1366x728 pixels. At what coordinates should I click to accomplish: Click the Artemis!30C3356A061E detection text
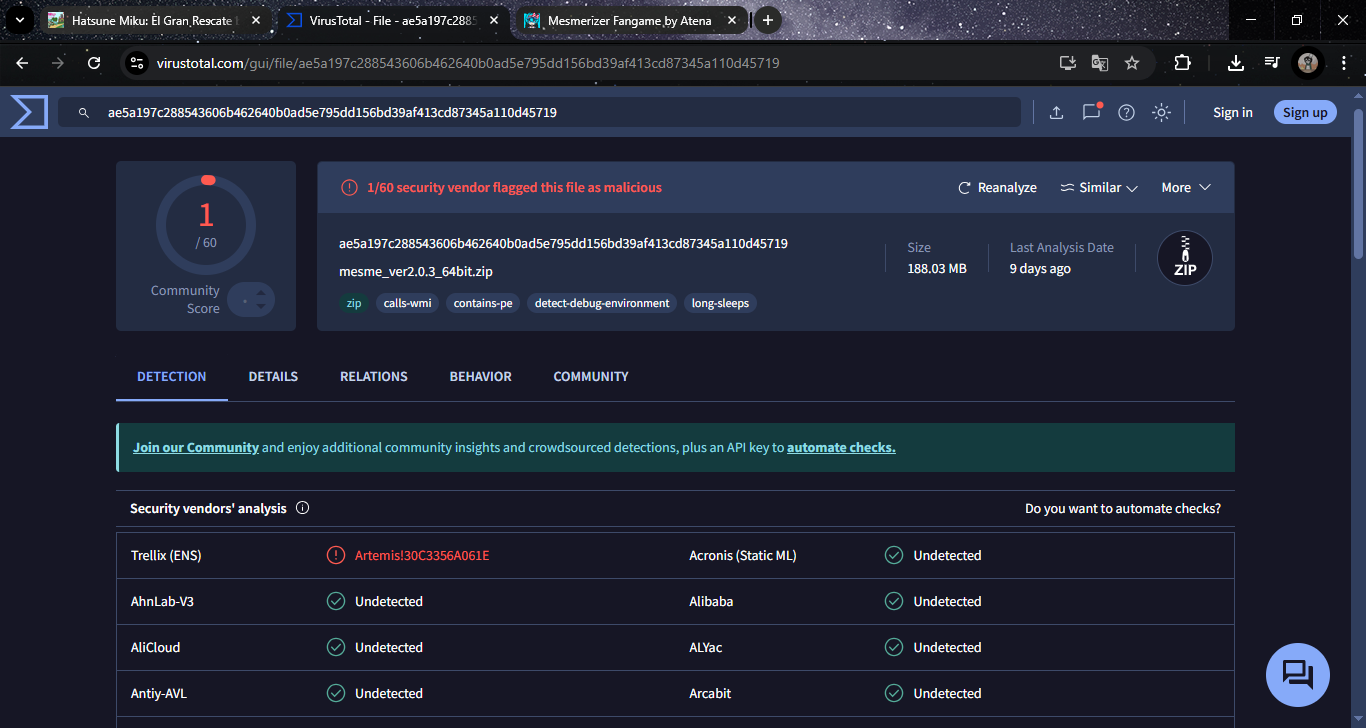(422, 555)
